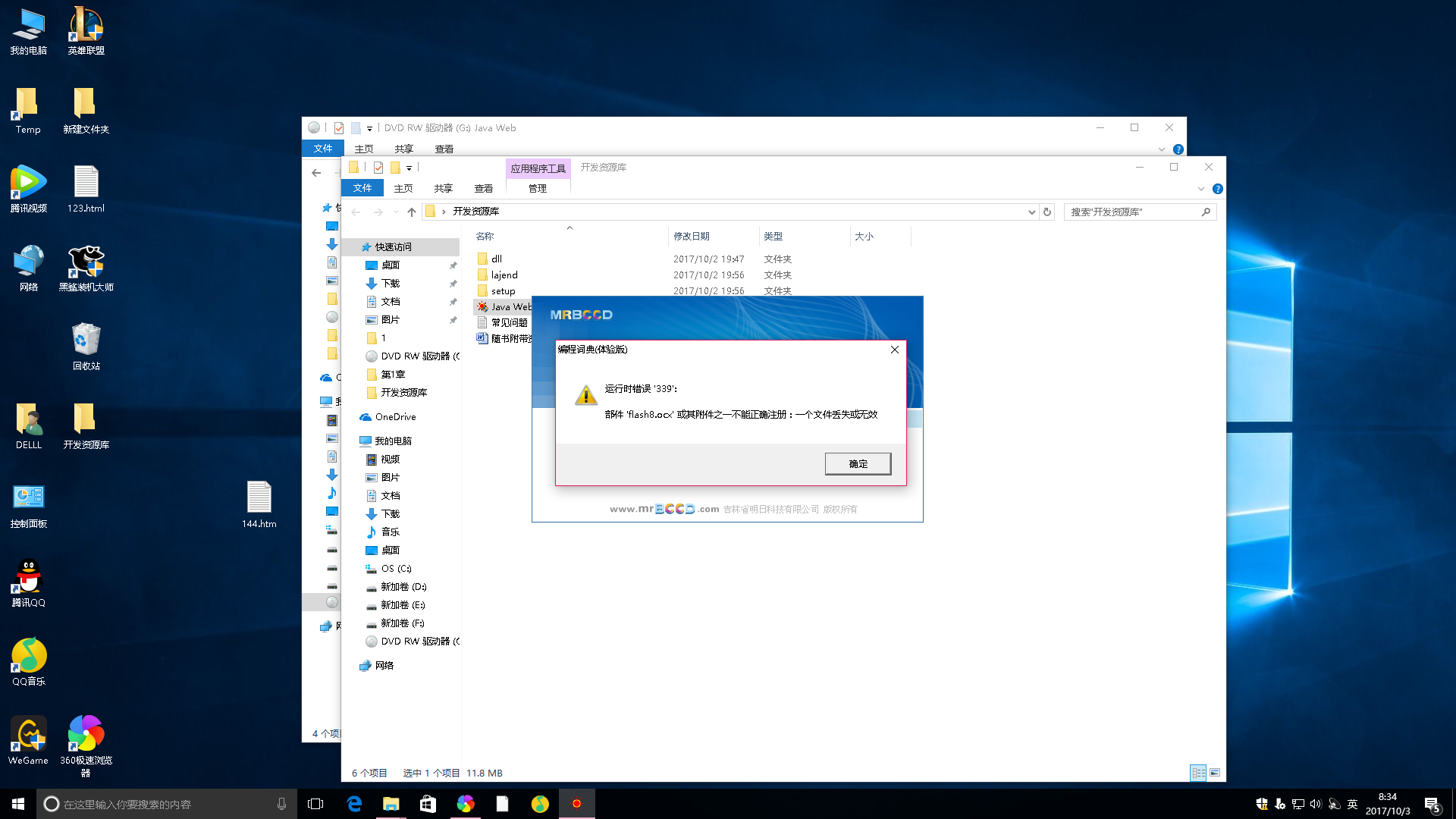1456x819 pixels.
Task: Open help in 开发资源库 window
Action: pyautogui.click(x=1218, y=189)
